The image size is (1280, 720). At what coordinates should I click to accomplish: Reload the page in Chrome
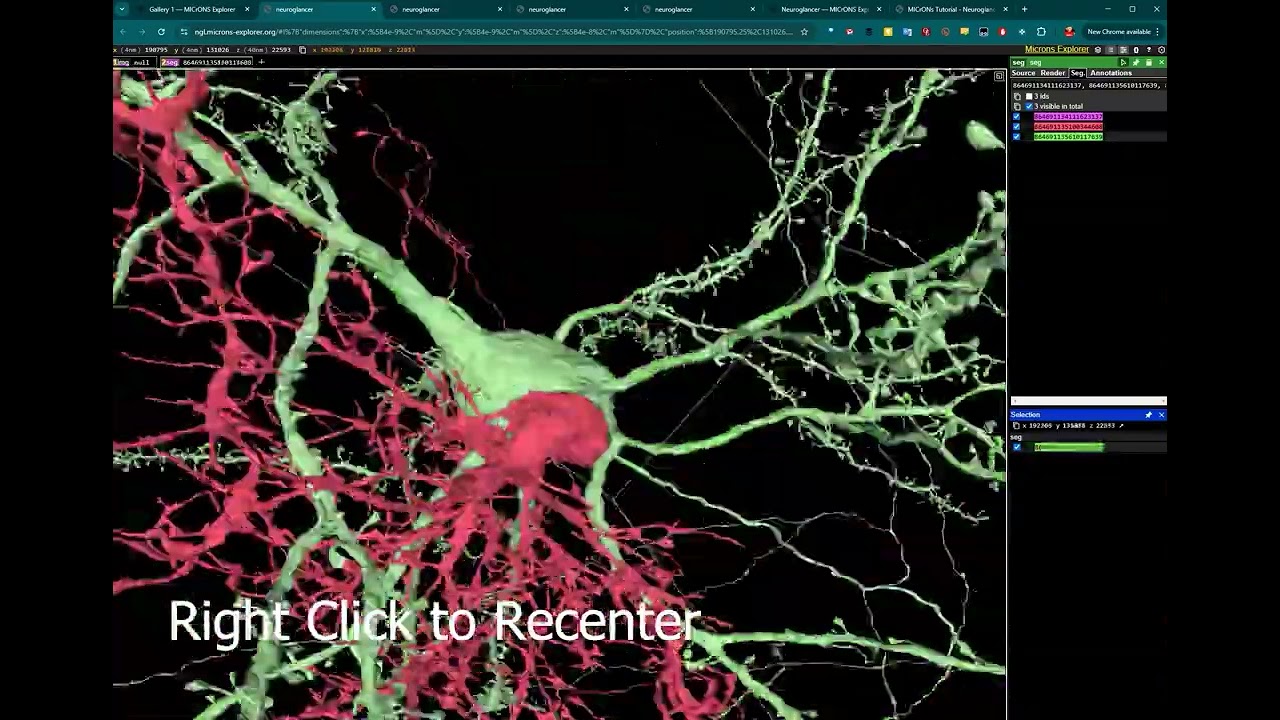pyautogui.click(x=161, y=32)
